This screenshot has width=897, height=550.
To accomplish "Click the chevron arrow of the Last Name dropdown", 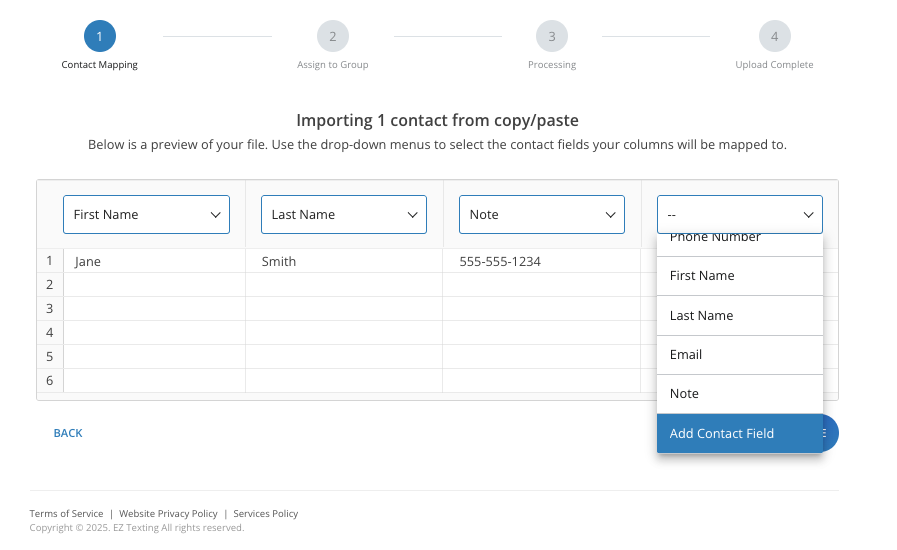I will point(412,215).
